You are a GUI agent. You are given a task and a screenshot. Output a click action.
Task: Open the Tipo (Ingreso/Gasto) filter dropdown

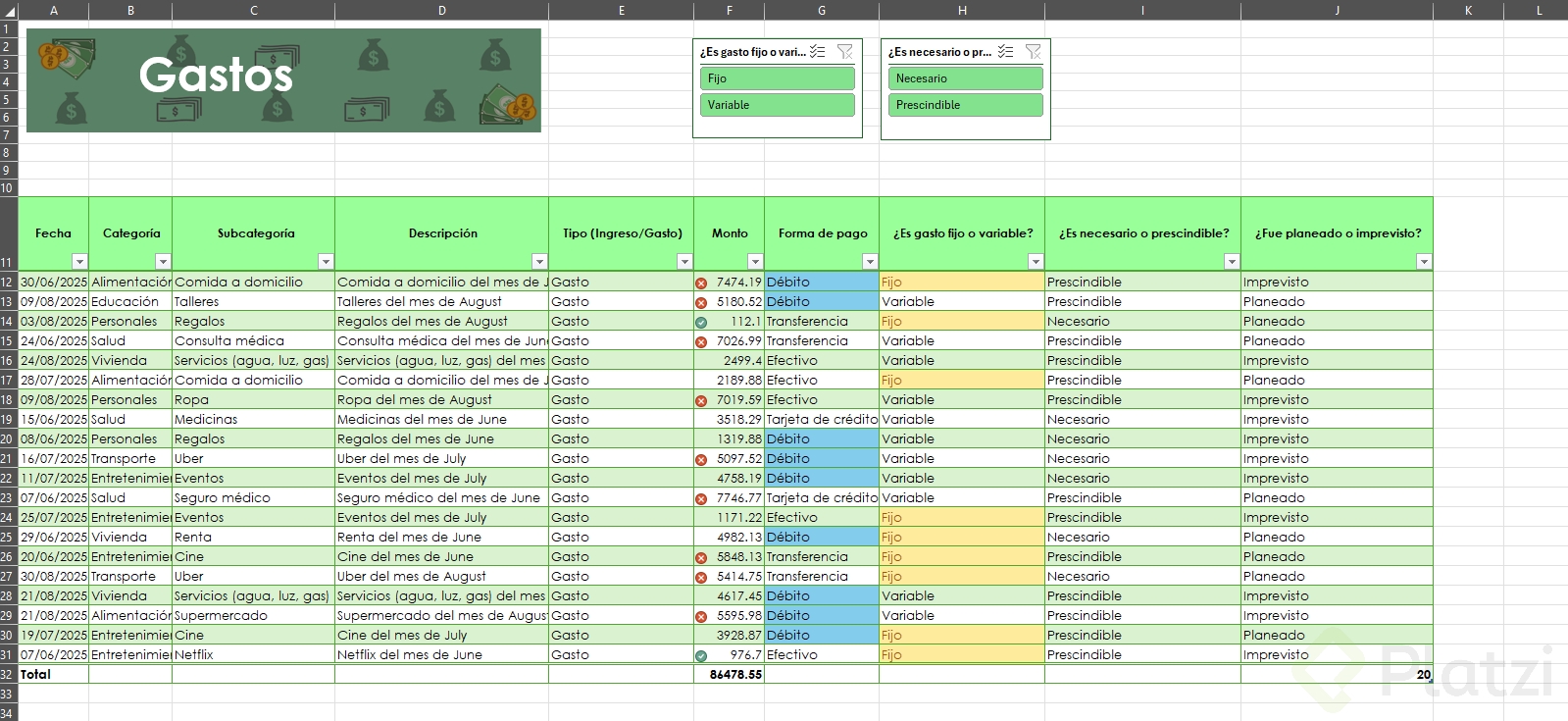[x=684, y=261]
